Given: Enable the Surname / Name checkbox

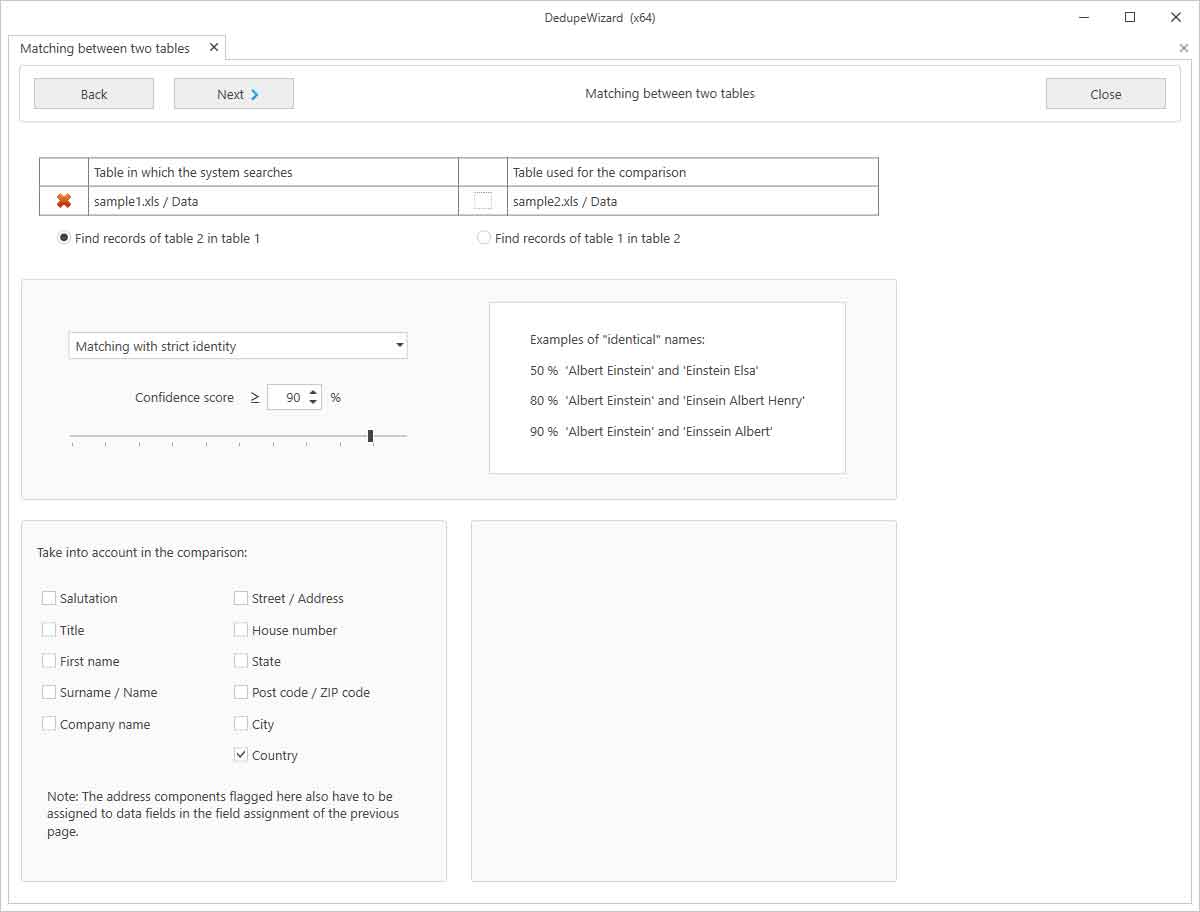Looking at the screenshot, I should pyautogui.click(x=49, y=692).
